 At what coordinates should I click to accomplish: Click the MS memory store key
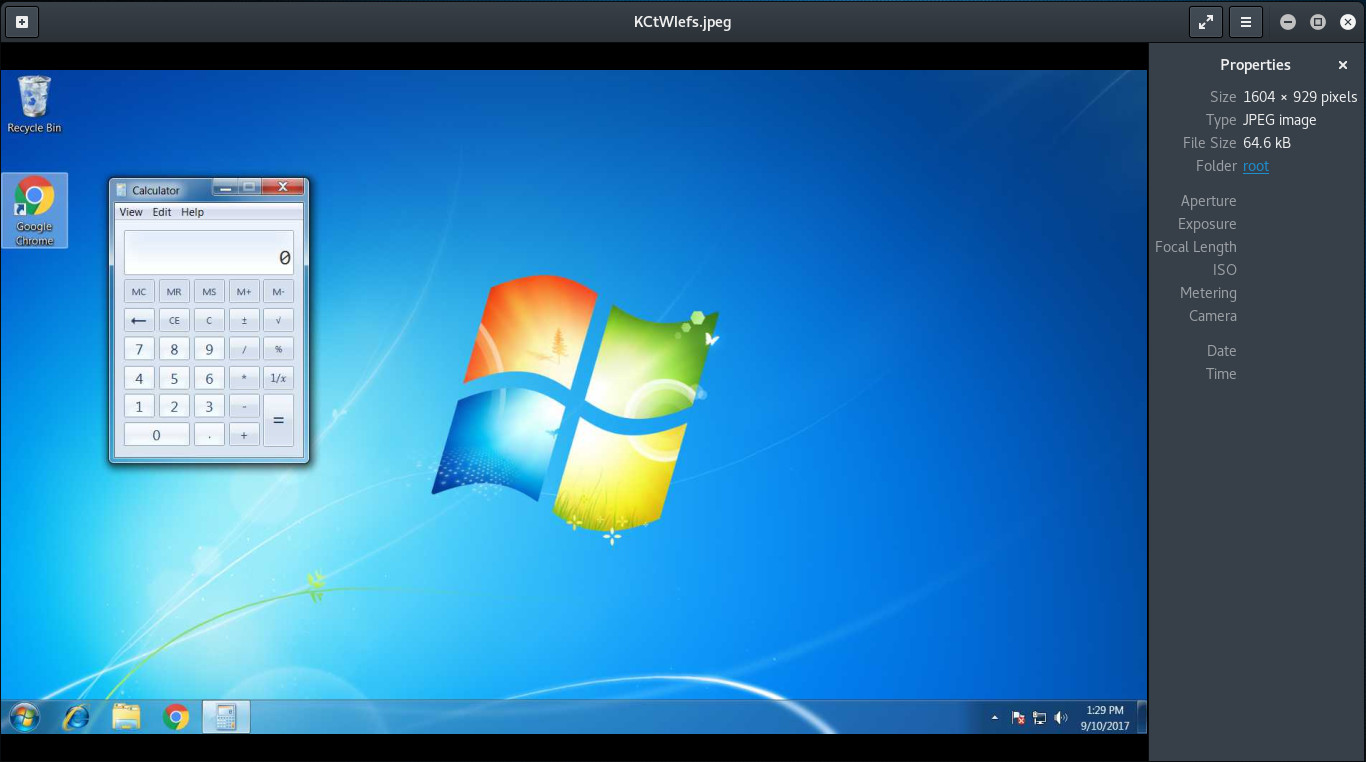click(209, 292)
